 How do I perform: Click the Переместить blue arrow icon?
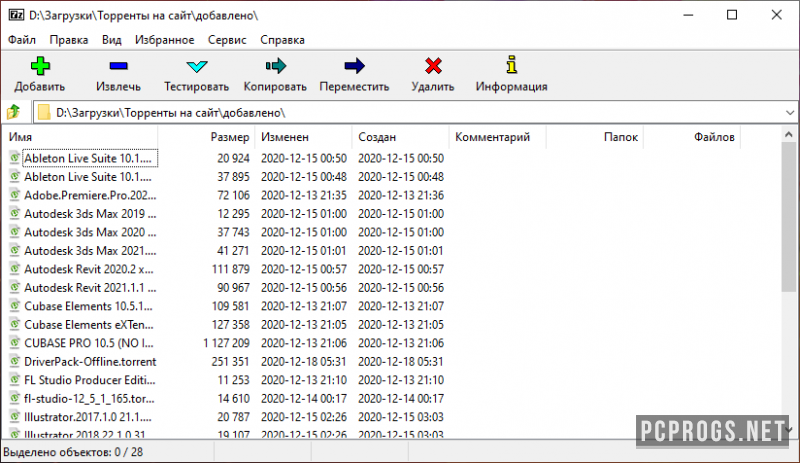(x=354, y=66)
